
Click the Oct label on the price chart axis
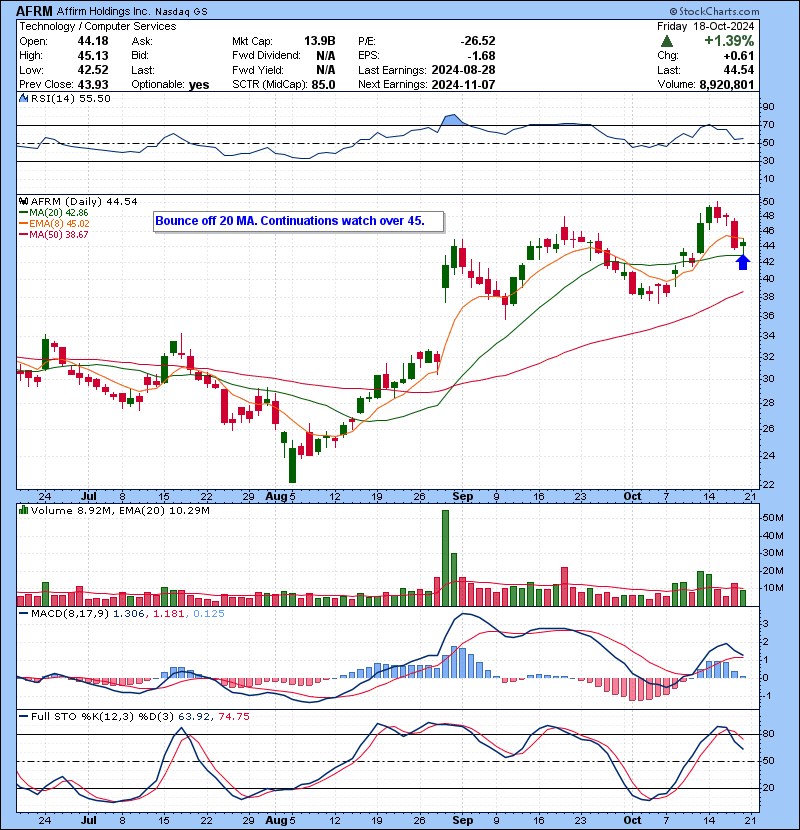[632, 497]
